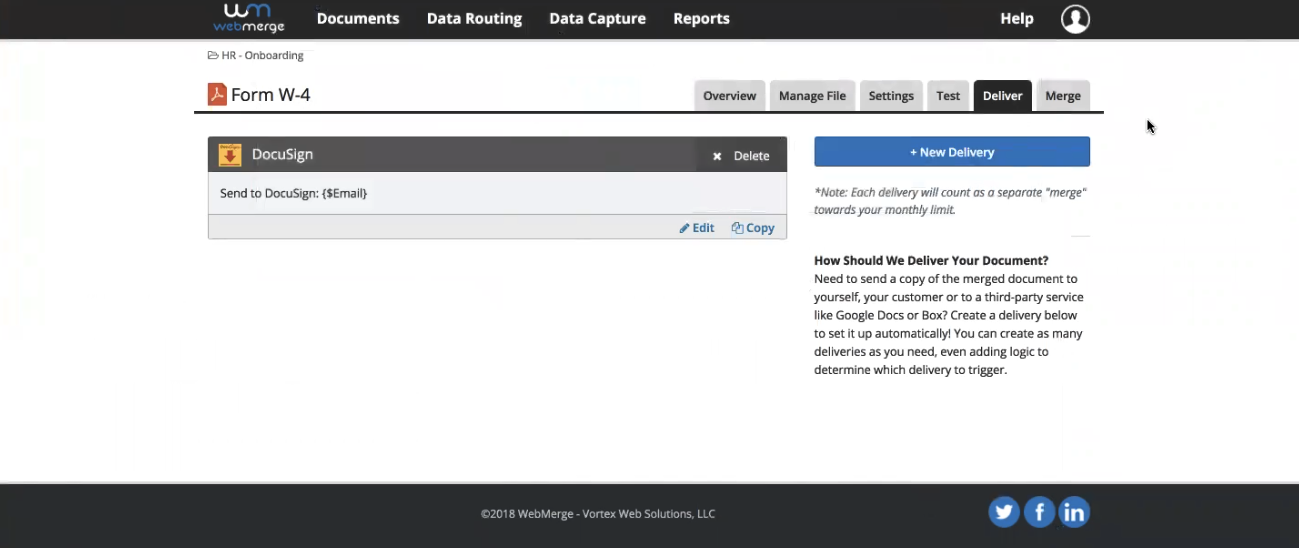Switch to the Merge tab
Image resolution: width=1299 pixels, height=548 pixels.
1063,96
